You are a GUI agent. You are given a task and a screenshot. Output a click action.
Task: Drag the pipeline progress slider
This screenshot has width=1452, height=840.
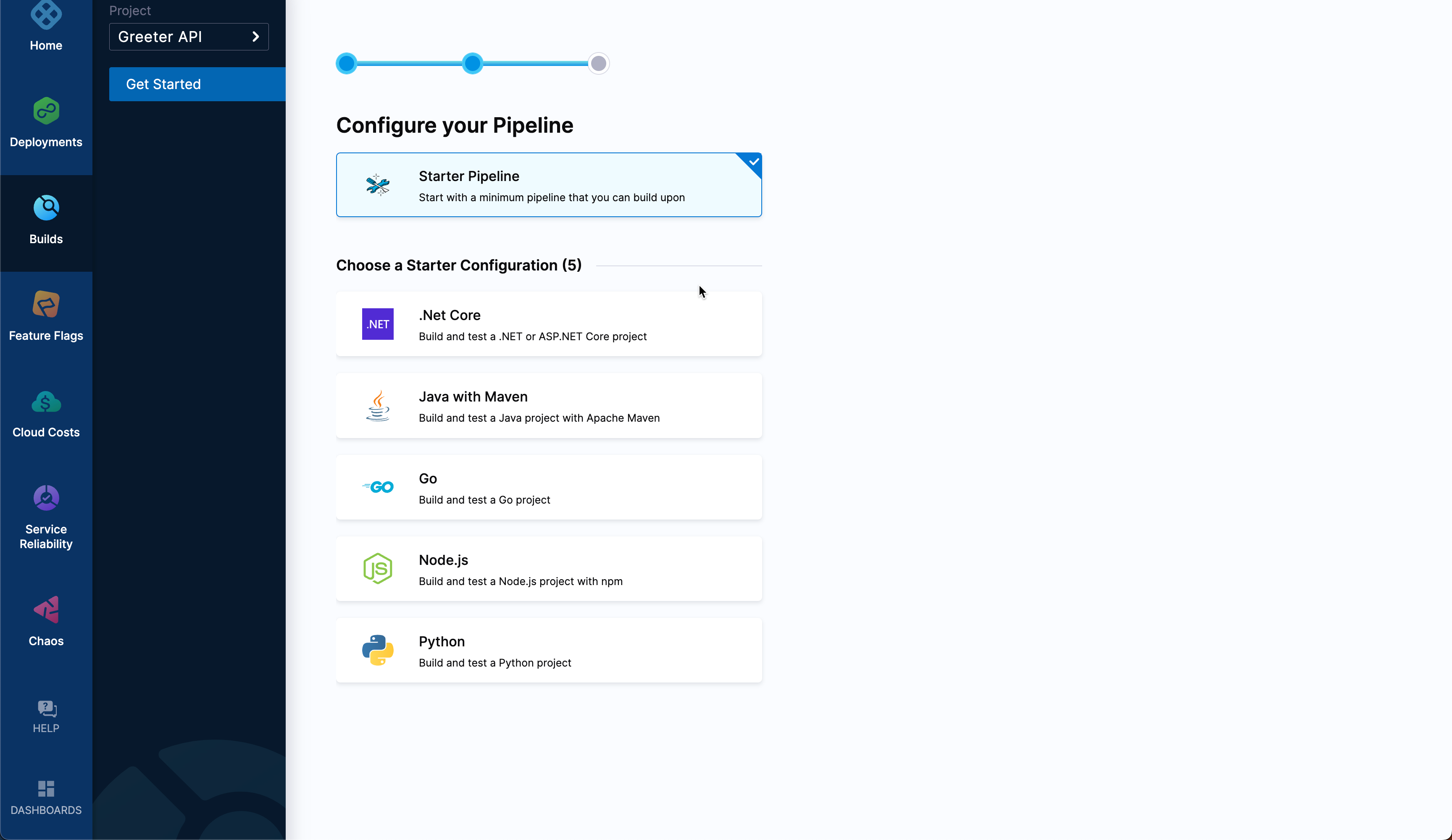click(x=471, y=63)
